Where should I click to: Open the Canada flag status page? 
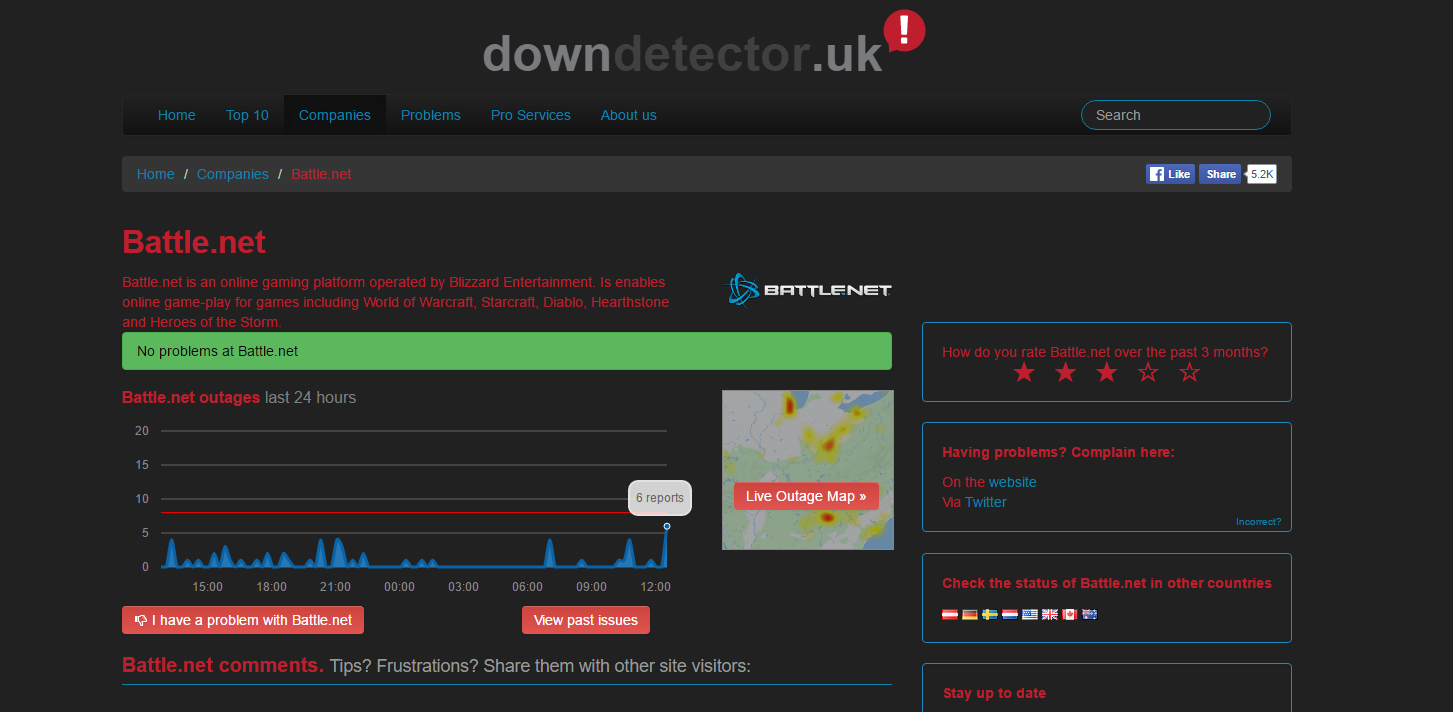tap(1070, 614)
